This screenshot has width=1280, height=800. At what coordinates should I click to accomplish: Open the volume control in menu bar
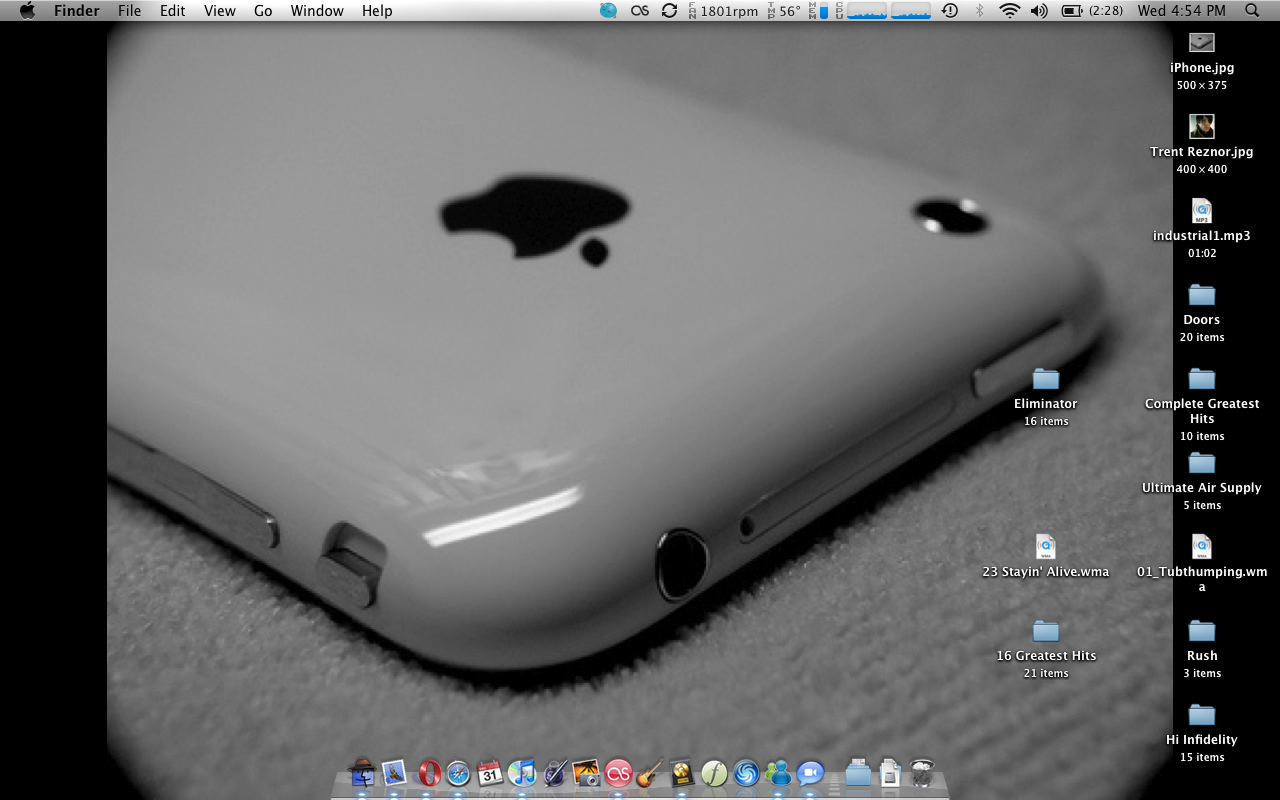click(1039, 11)
